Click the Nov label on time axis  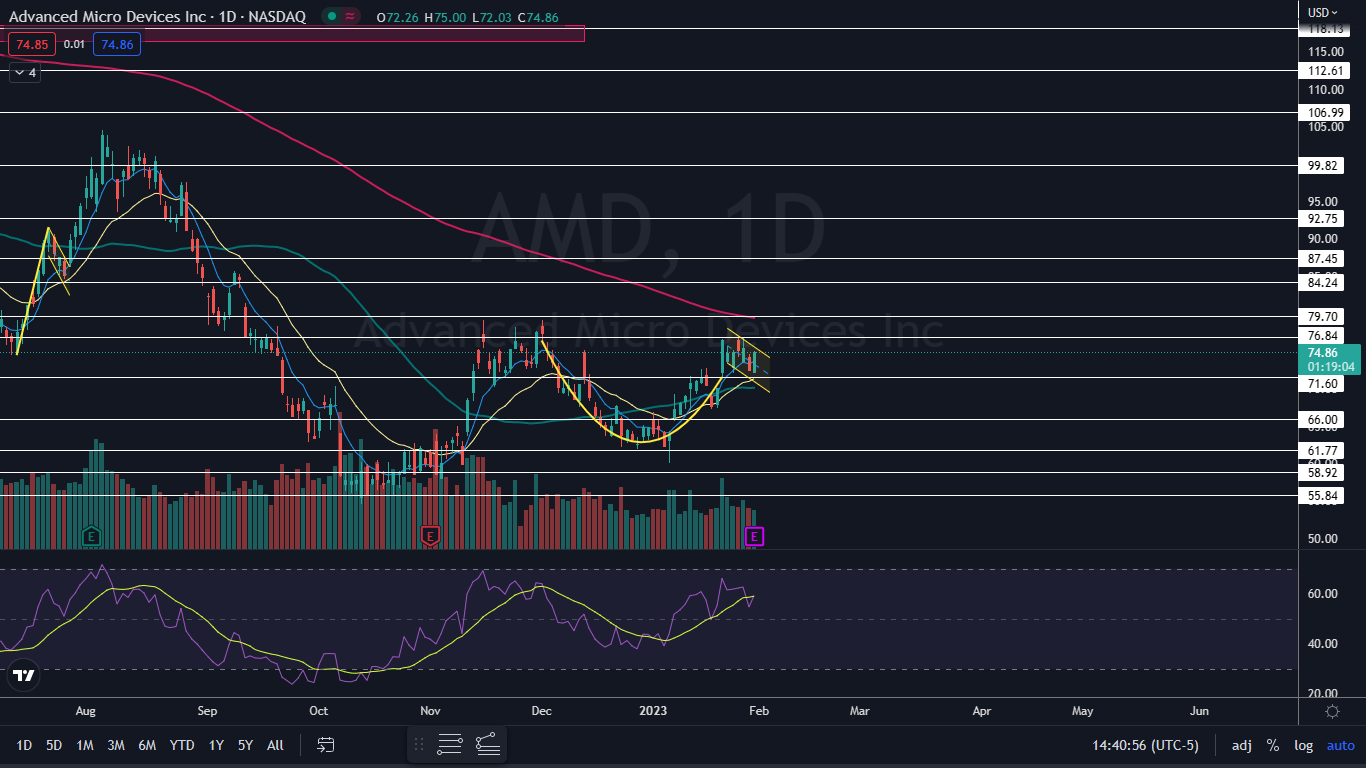(430, 711)
